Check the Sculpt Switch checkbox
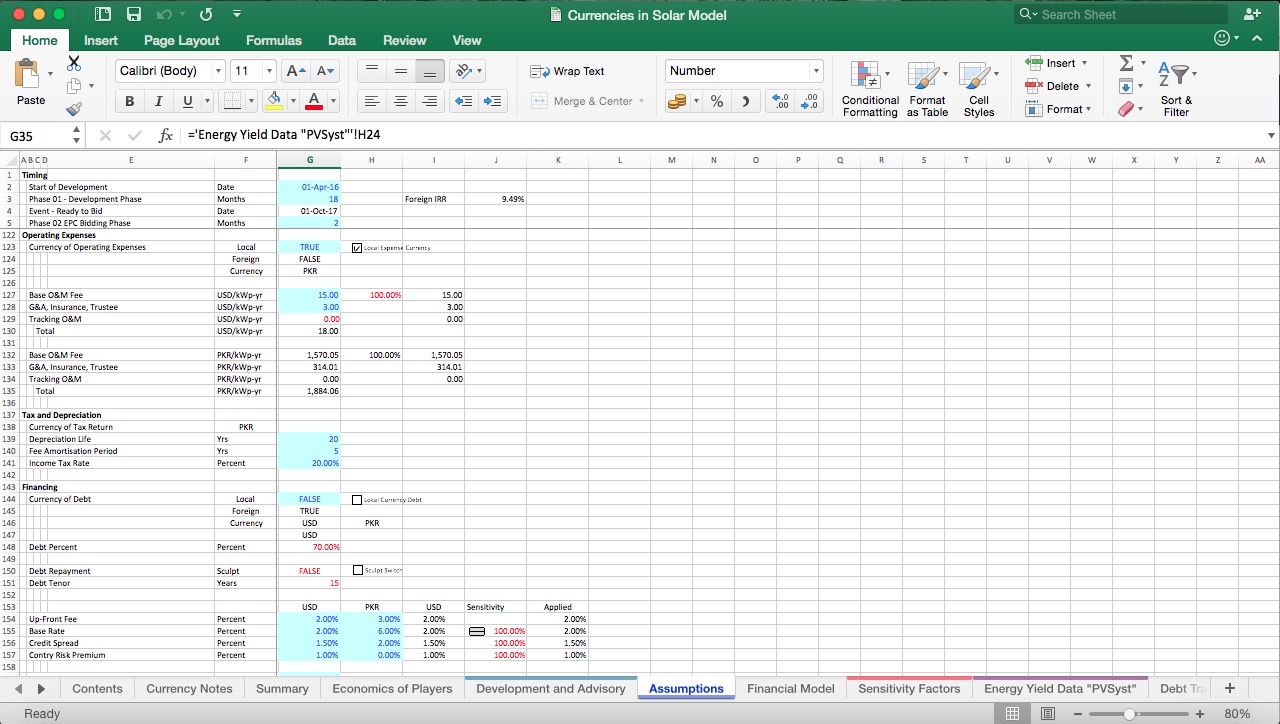Viewport: 1280px width, 724px height. coord(357,570)
